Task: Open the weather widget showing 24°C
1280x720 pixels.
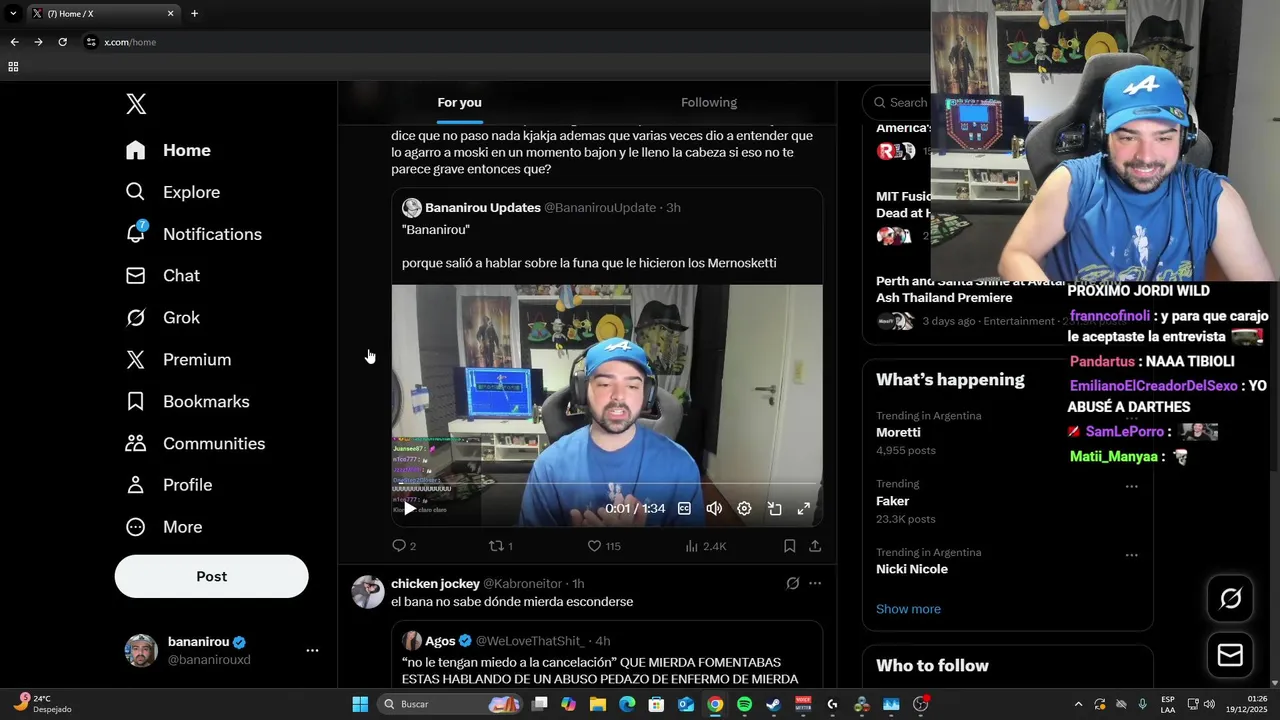Action: (41, 703)
